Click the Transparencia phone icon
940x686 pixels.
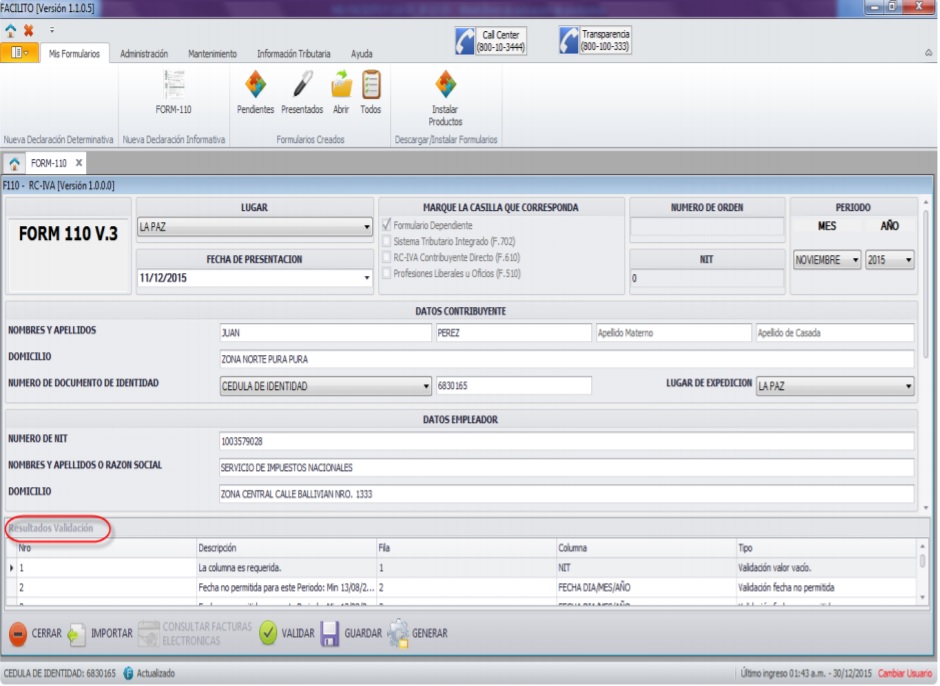coord(569,40)
